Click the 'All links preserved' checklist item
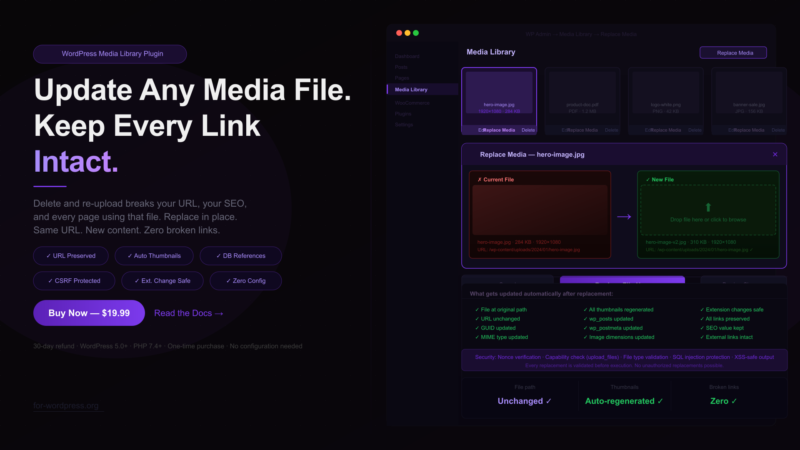Viewport: 800px width, 450px height. click(724, 319)
